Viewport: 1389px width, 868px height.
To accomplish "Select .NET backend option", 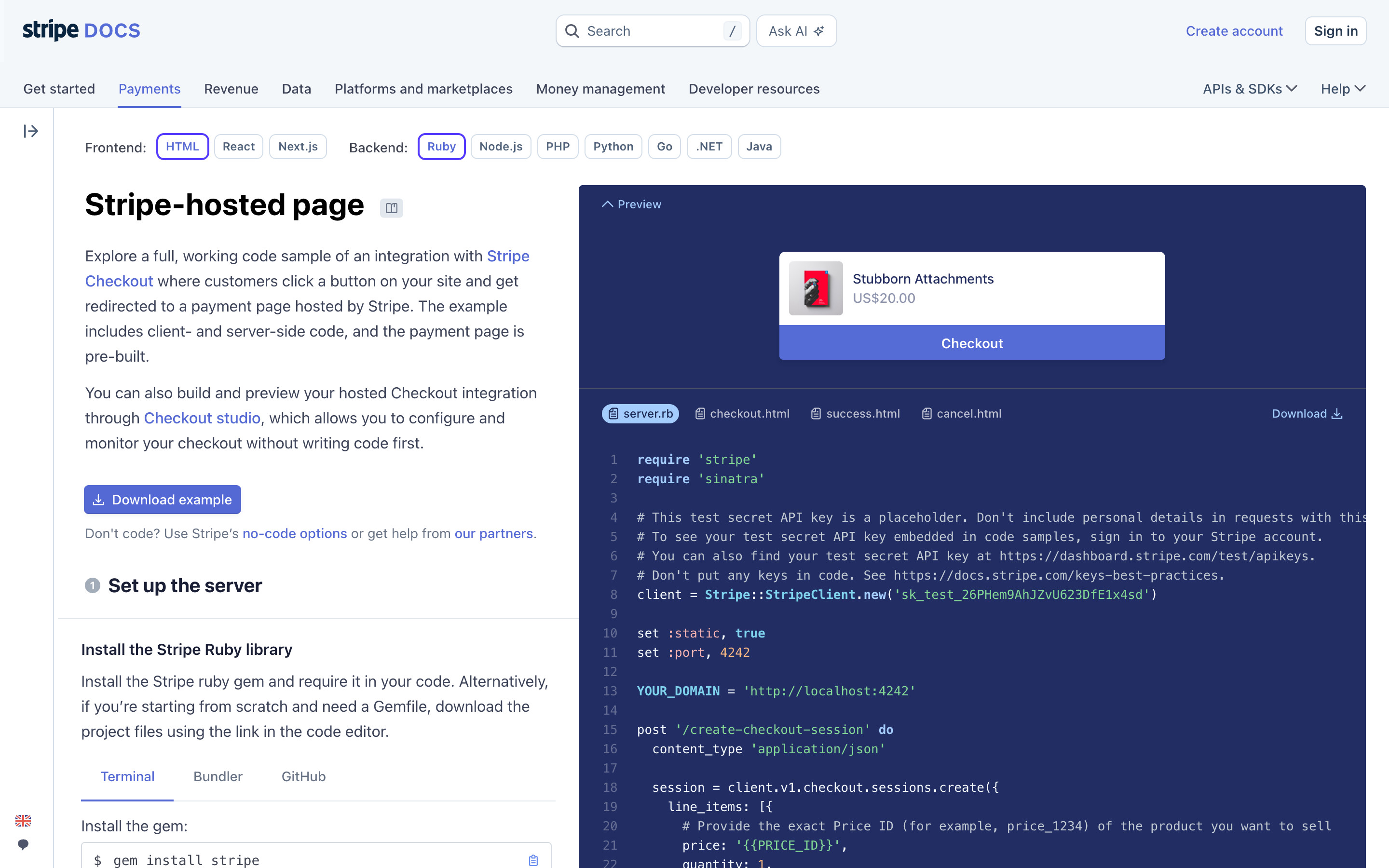I will 709,147.
